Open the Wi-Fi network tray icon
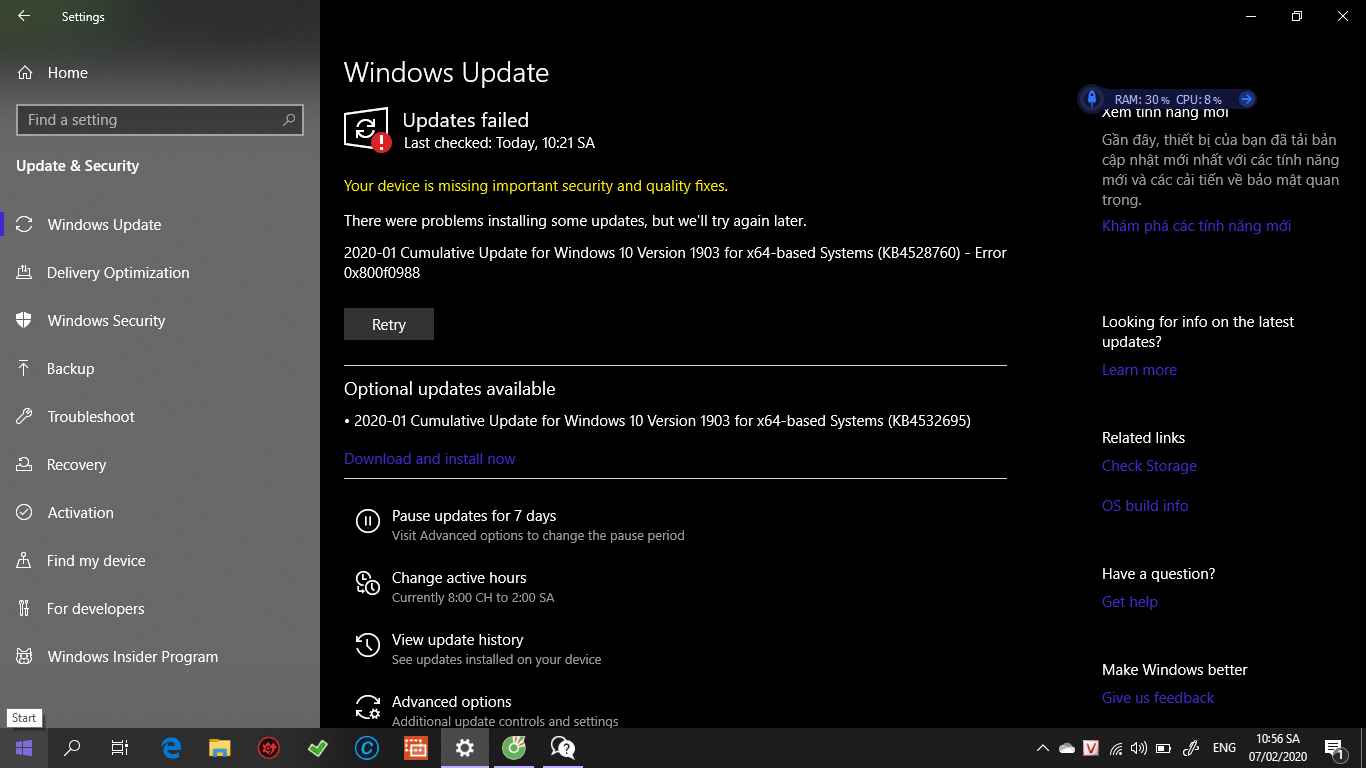Image resolution: width=1366 pixels, height=768 pixels. pyautogui.click(x=1115, y=748)
